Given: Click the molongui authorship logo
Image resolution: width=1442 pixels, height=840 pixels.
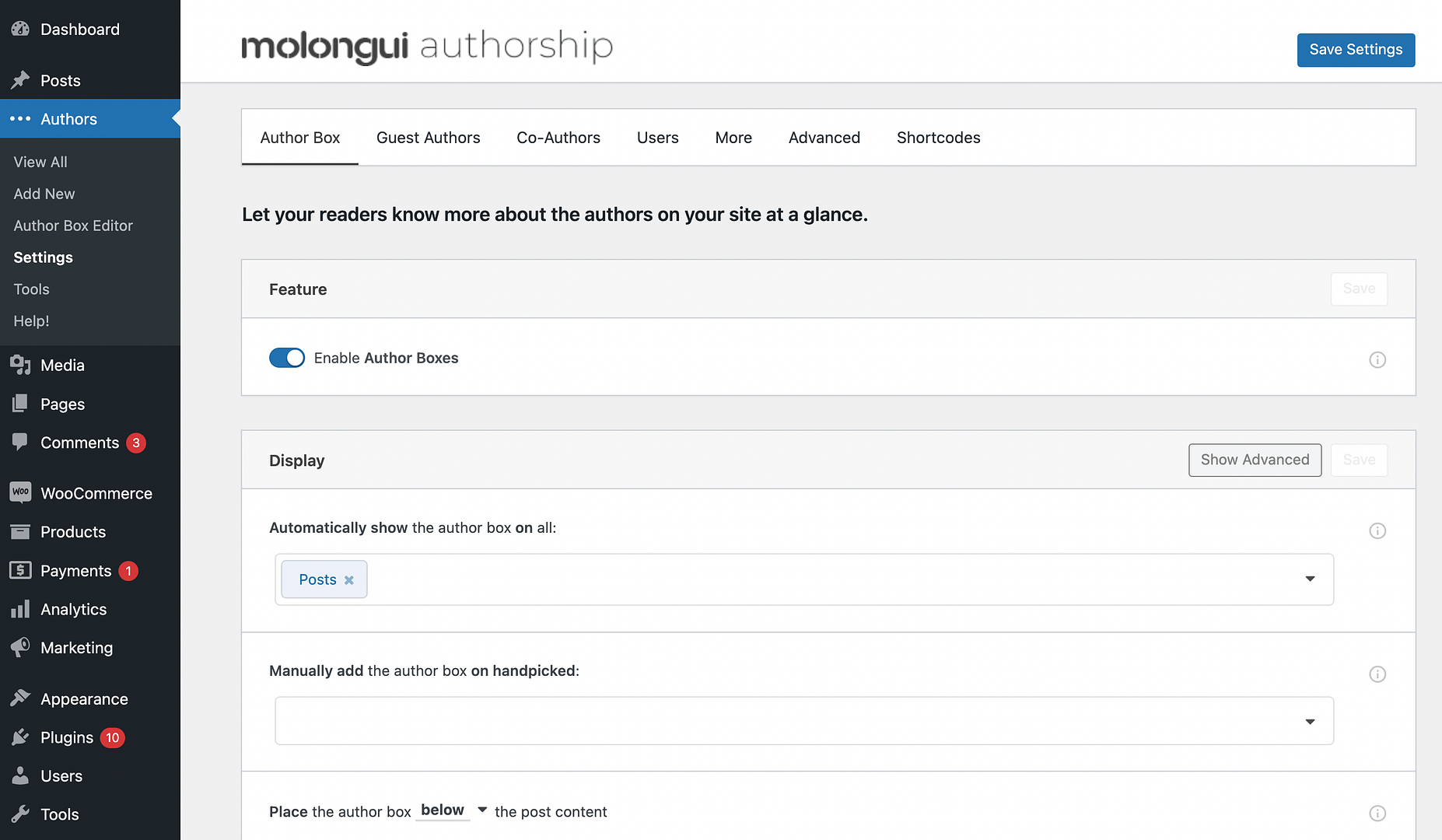Looking at the screenshot, I should (427, 47).
